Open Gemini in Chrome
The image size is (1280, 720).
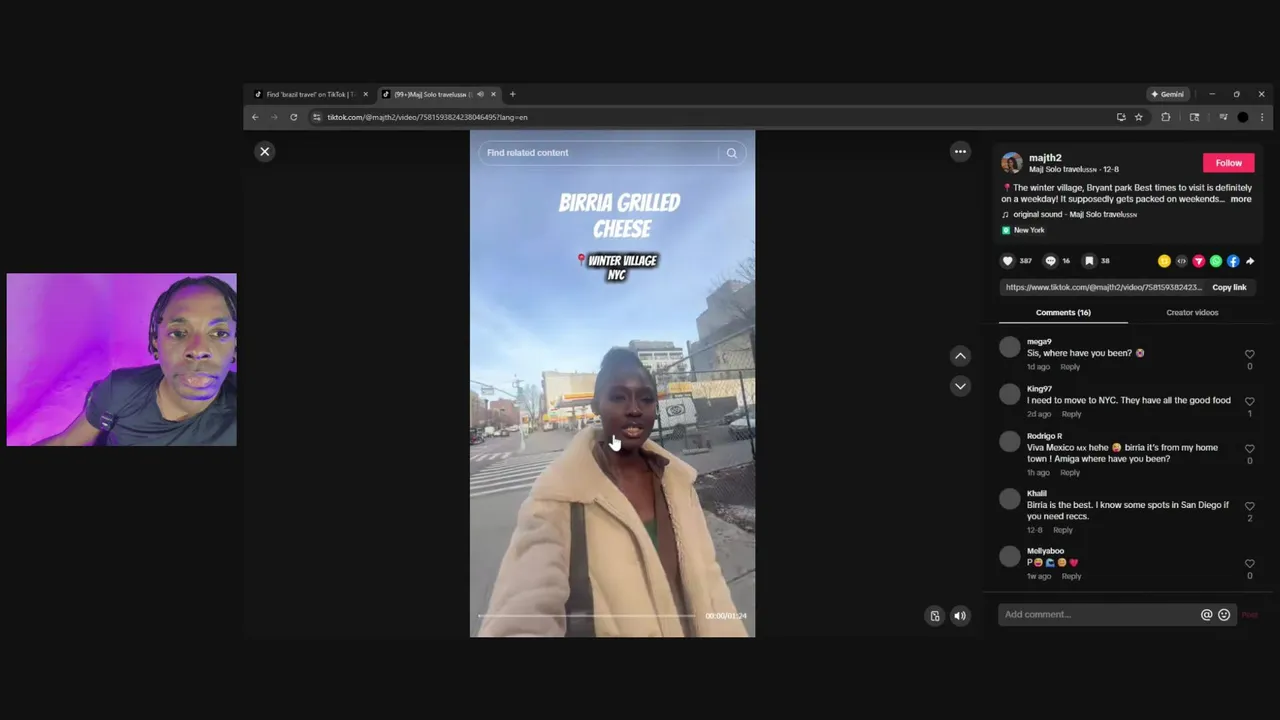coord(1167,95)
